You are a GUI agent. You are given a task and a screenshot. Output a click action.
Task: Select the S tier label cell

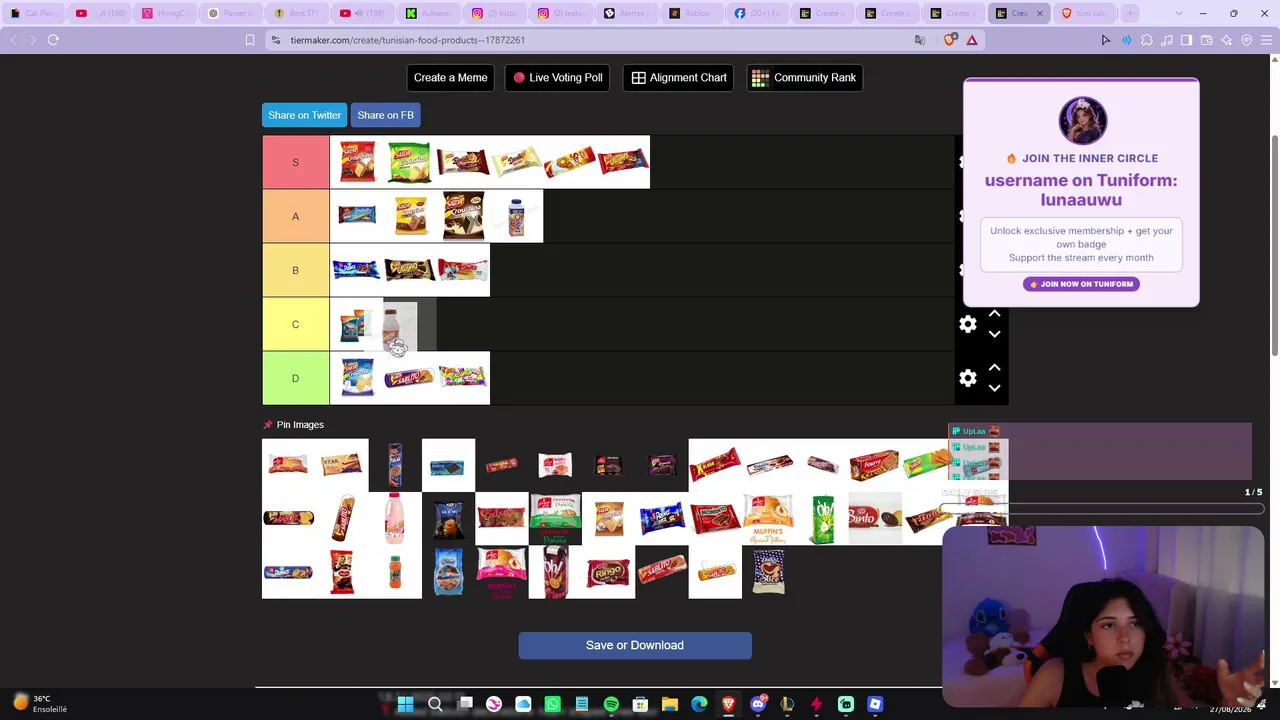[x=295, y=162]
